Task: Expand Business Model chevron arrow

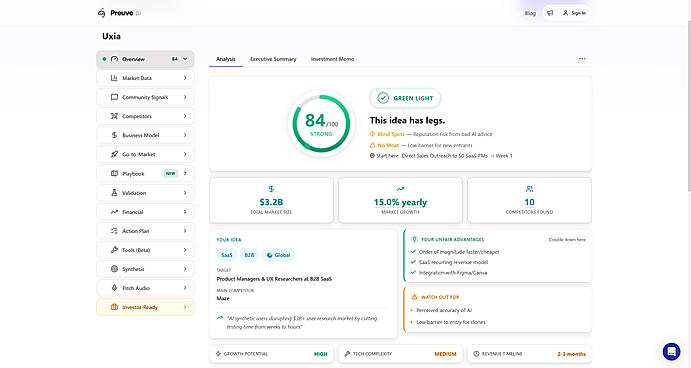Action: coord(185,135)
